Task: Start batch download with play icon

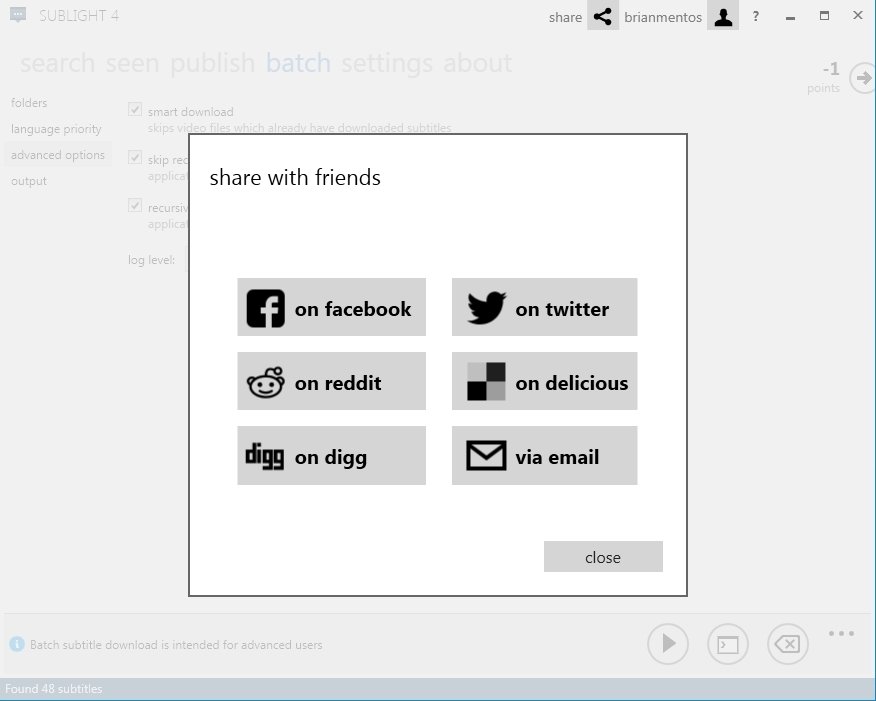Action: pos(668,643)
